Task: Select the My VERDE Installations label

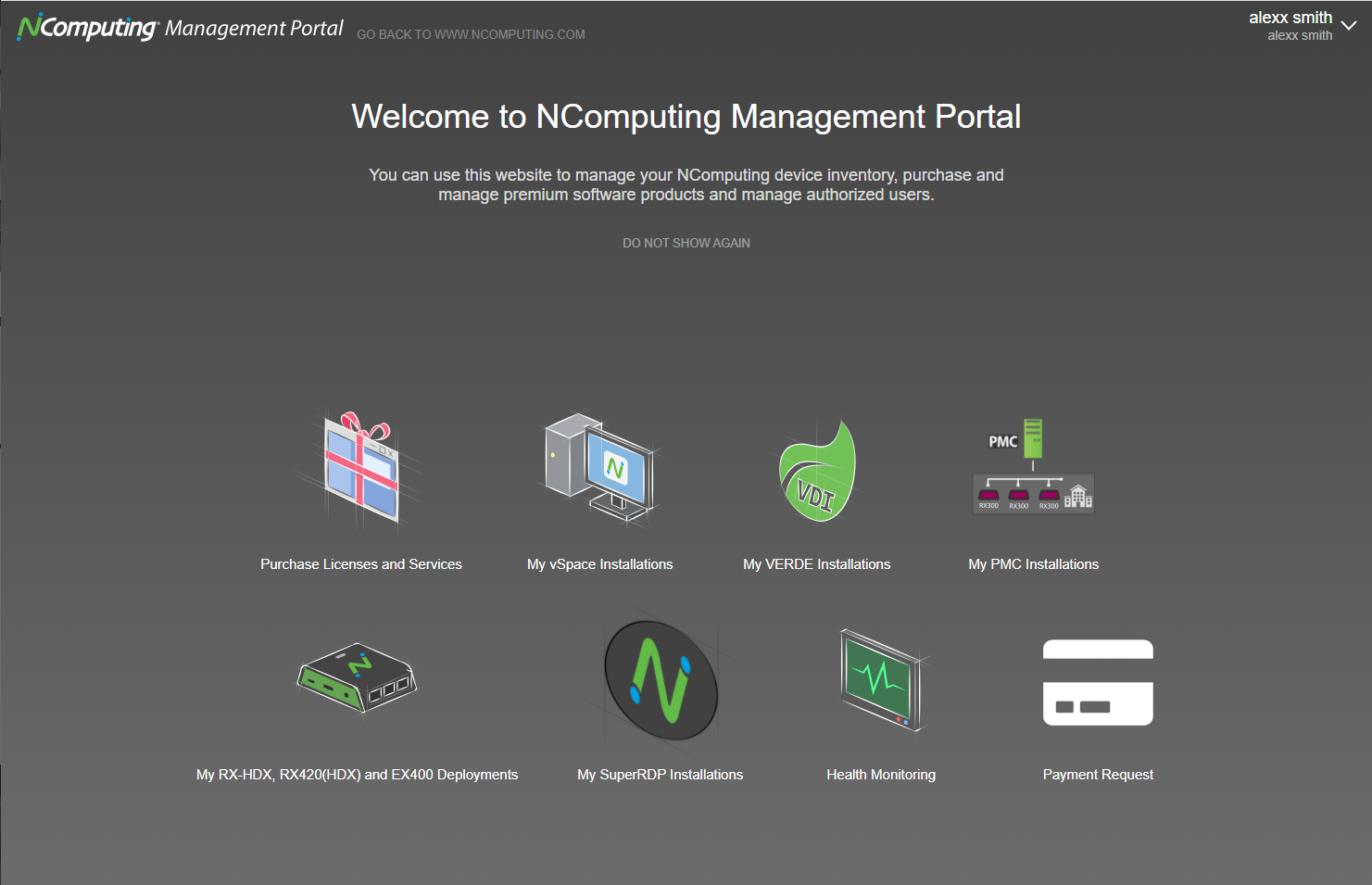Action: (817, 564)
